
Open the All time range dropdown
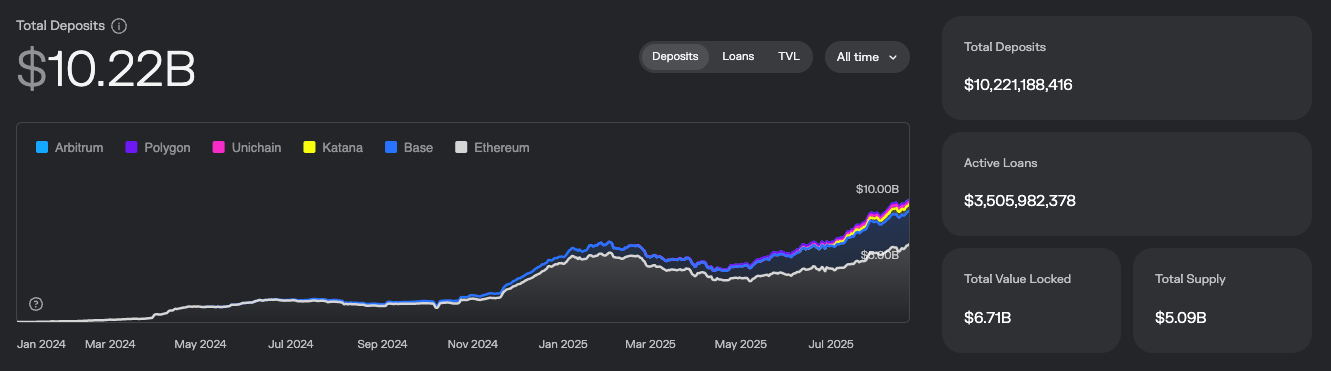pos(867,57)
